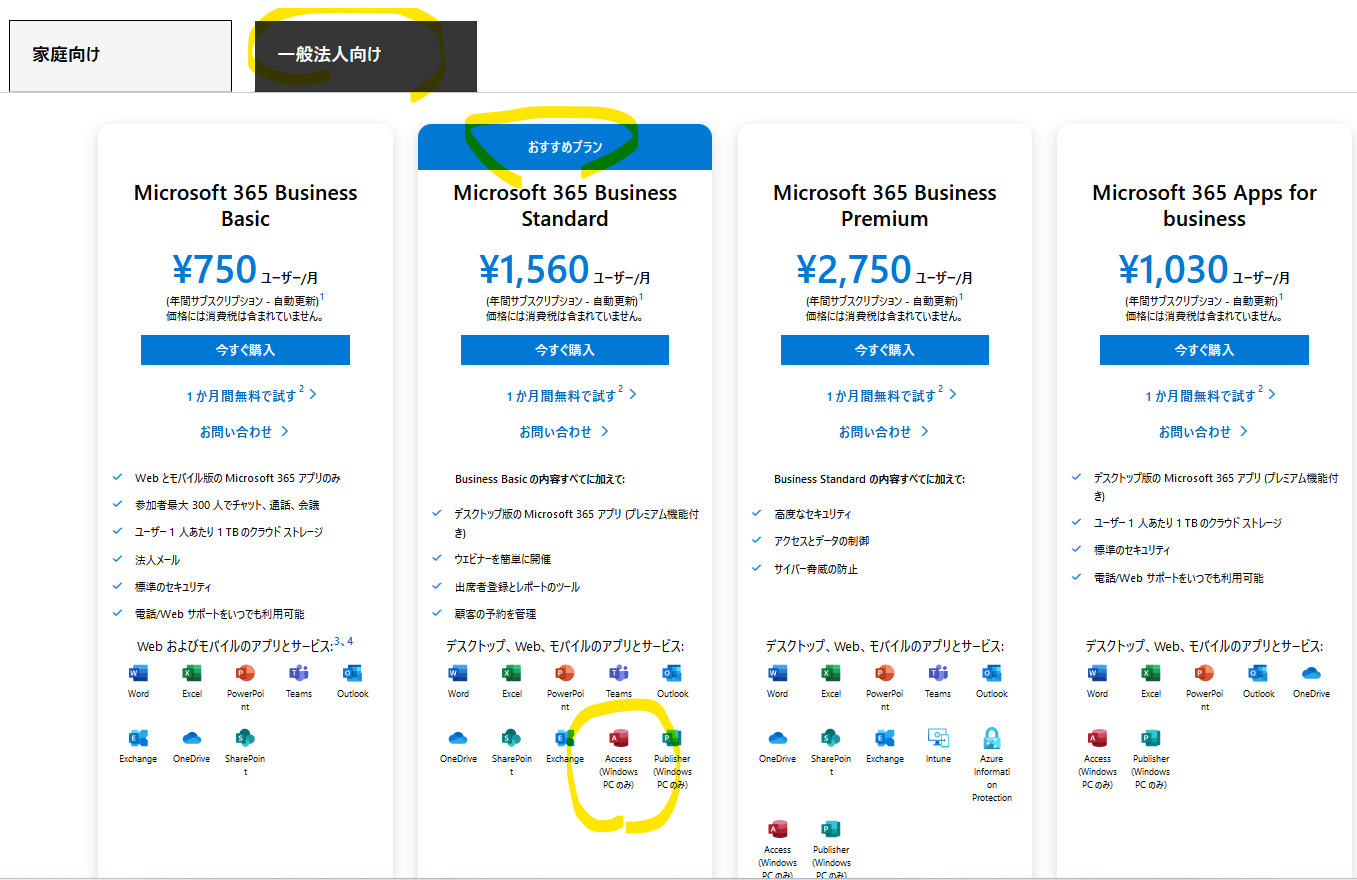Click お問い合わせ link in Business Premium card

[x=885, y=432]
